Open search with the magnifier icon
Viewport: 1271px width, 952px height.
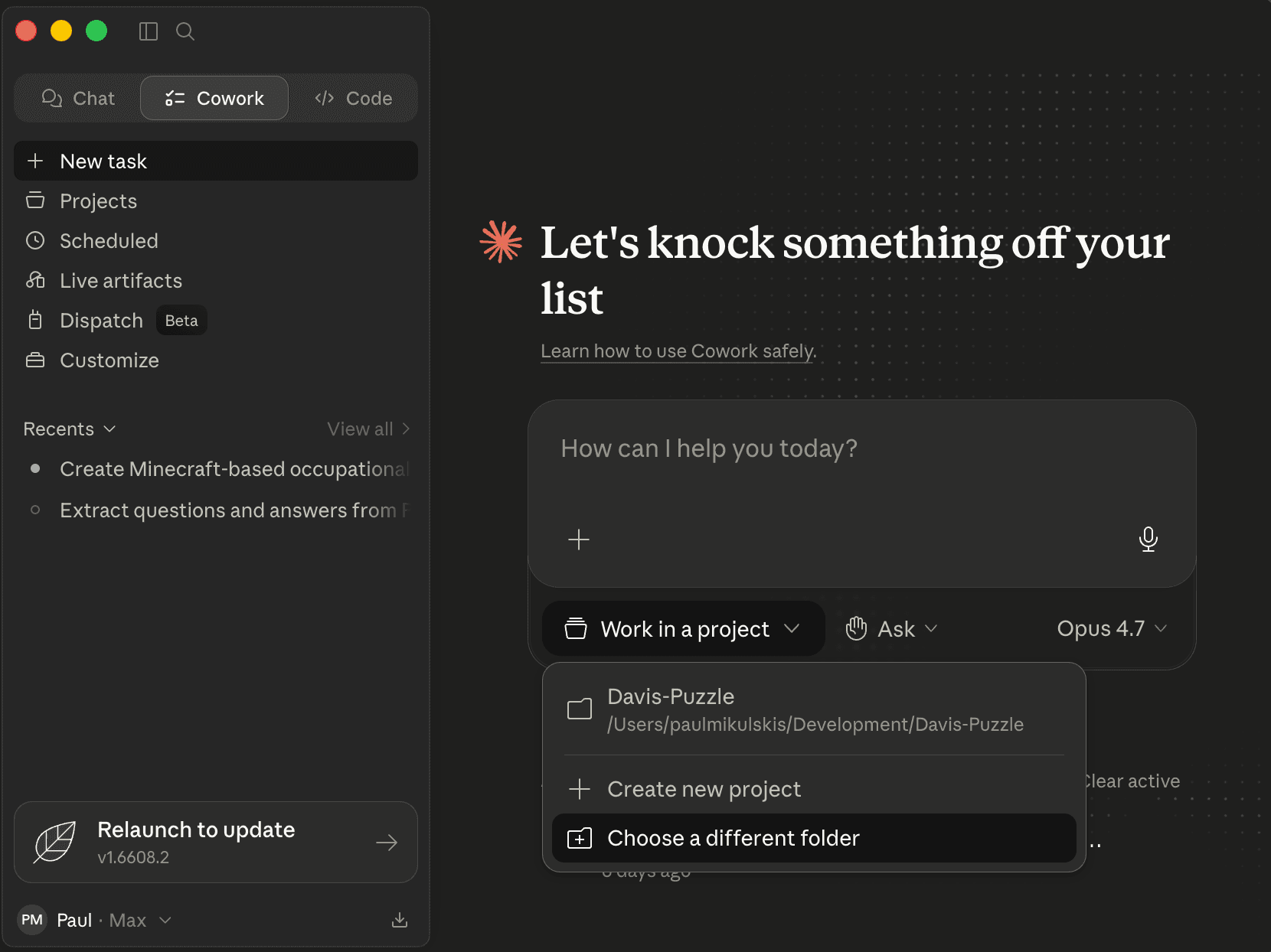pos(185,31)
